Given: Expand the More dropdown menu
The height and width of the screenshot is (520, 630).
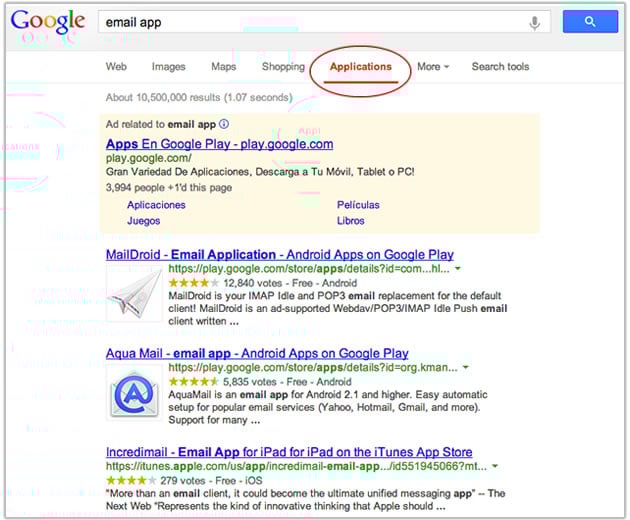Looking at the screenshot, I should pyautogui.click(x=433, y=67).
